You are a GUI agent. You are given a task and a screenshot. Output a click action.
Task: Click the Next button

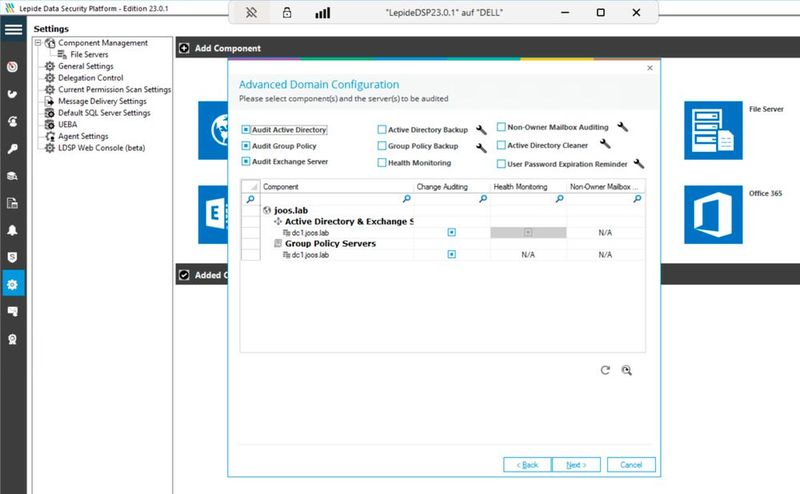click(576, 465)
